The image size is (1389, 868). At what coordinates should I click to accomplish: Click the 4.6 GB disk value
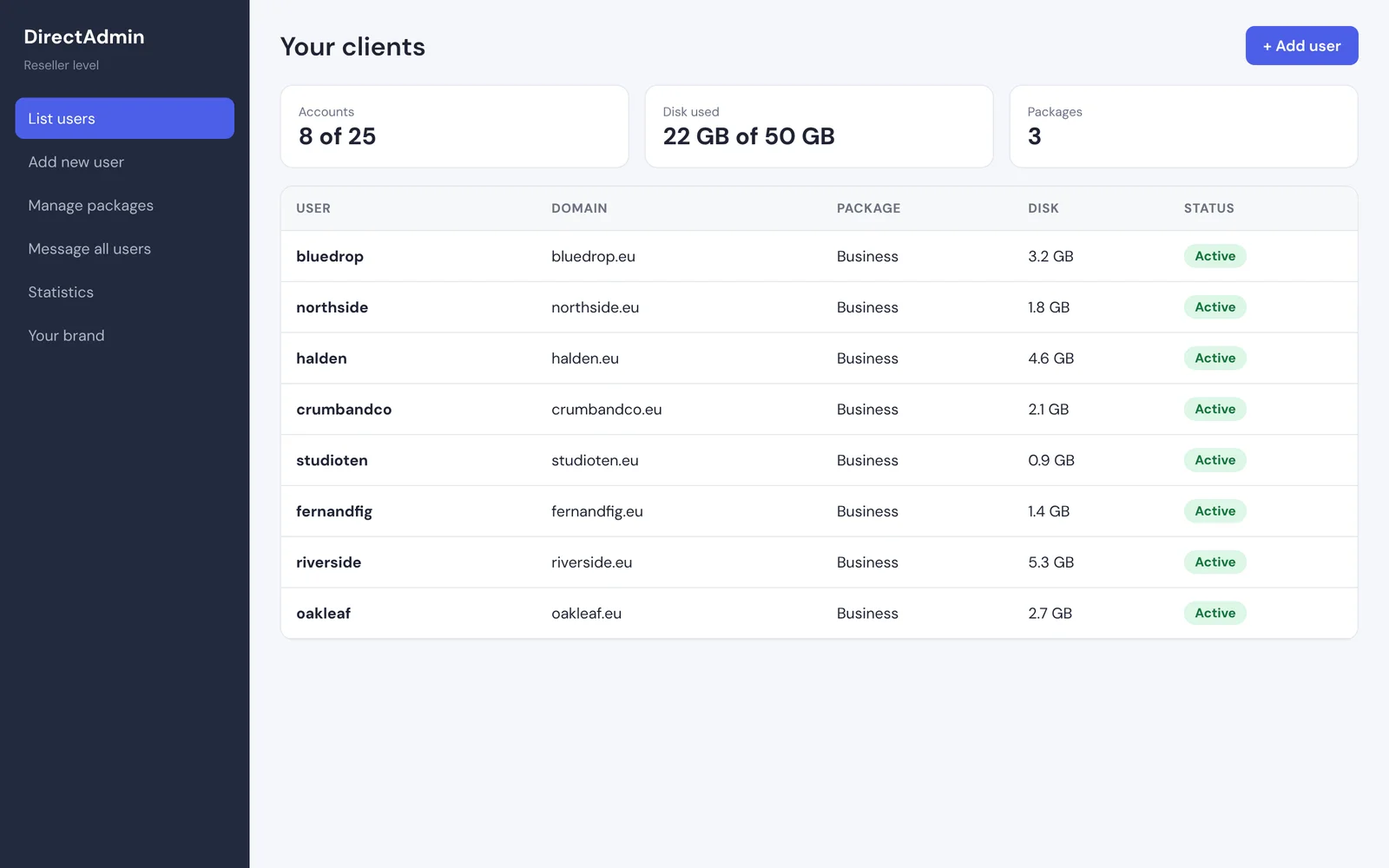[x=1050, y=358]
